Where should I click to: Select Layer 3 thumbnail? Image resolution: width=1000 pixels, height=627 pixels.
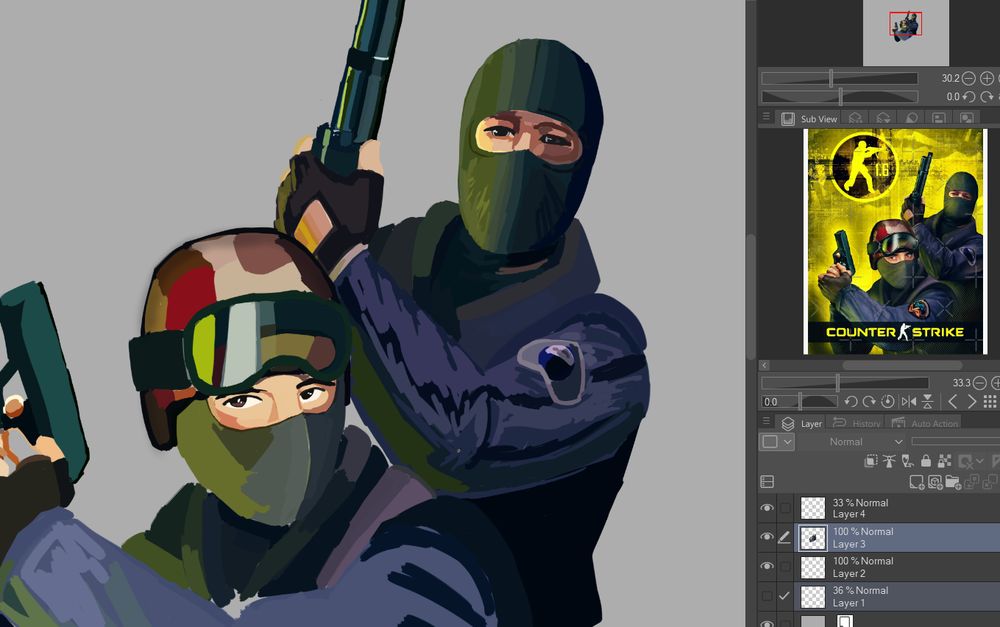pyautogui.click(x=812, y=538)
